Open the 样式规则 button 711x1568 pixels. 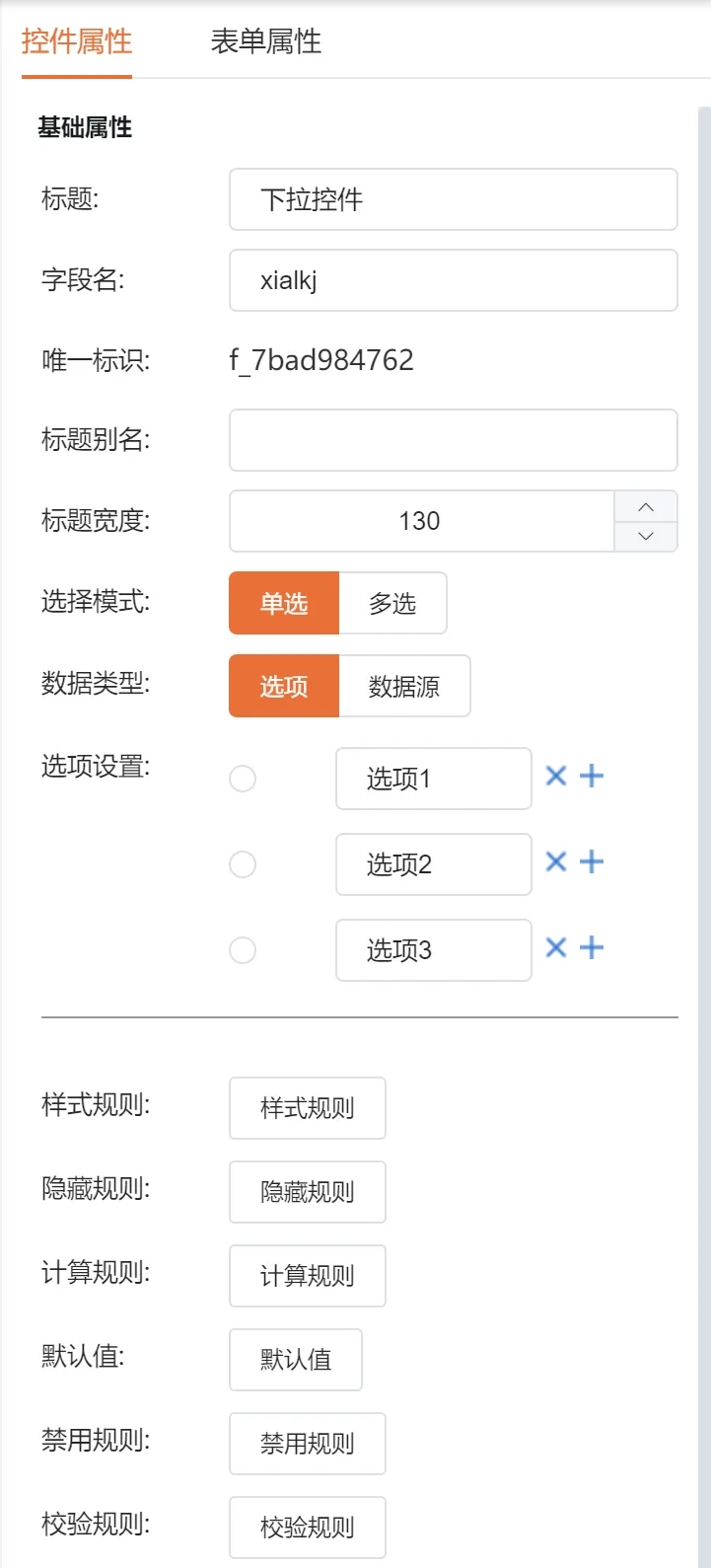[x=308, y=1108]
